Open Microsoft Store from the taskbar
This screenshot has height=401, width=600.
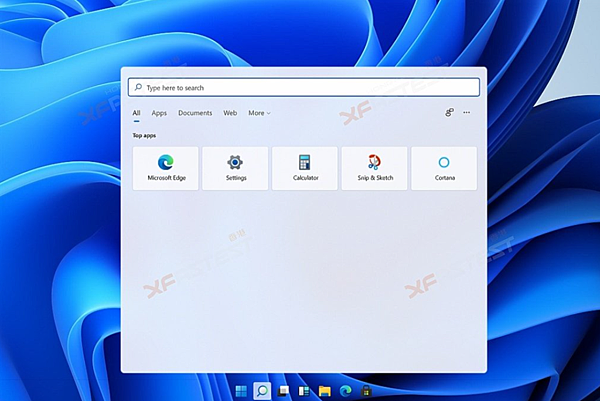pos(366,391)
